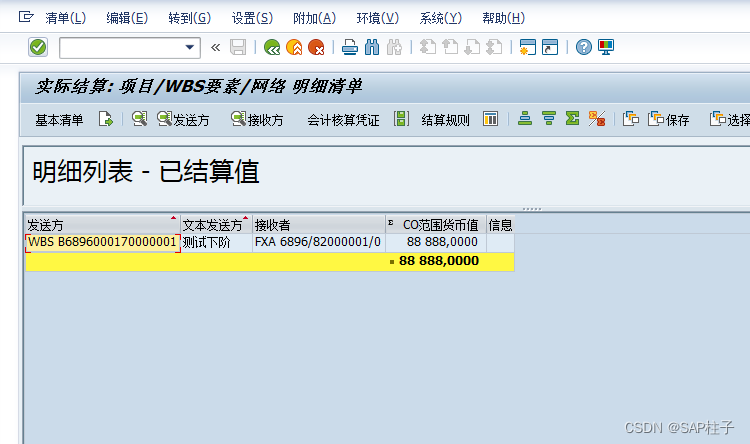Viewport: 750px width, 444px height.
Task: Click the blue Help question mark icon
Action: click(x=584, y=47)
